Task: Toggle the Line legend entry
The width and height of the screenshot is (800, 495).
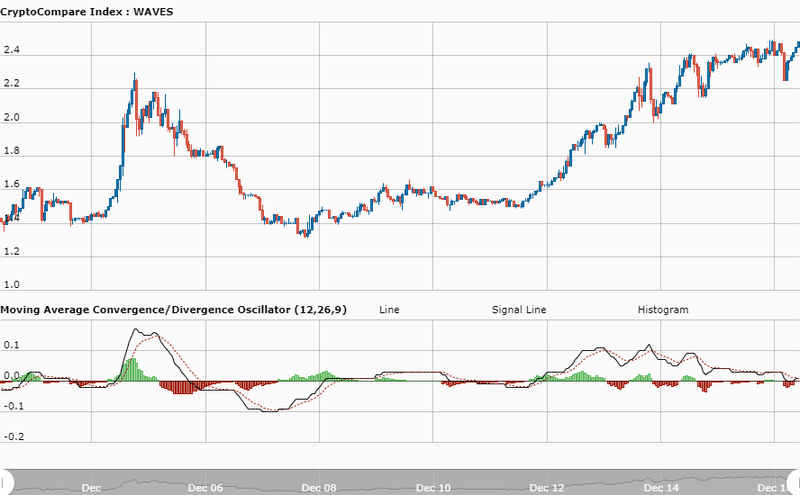Action: coord(389,310)
